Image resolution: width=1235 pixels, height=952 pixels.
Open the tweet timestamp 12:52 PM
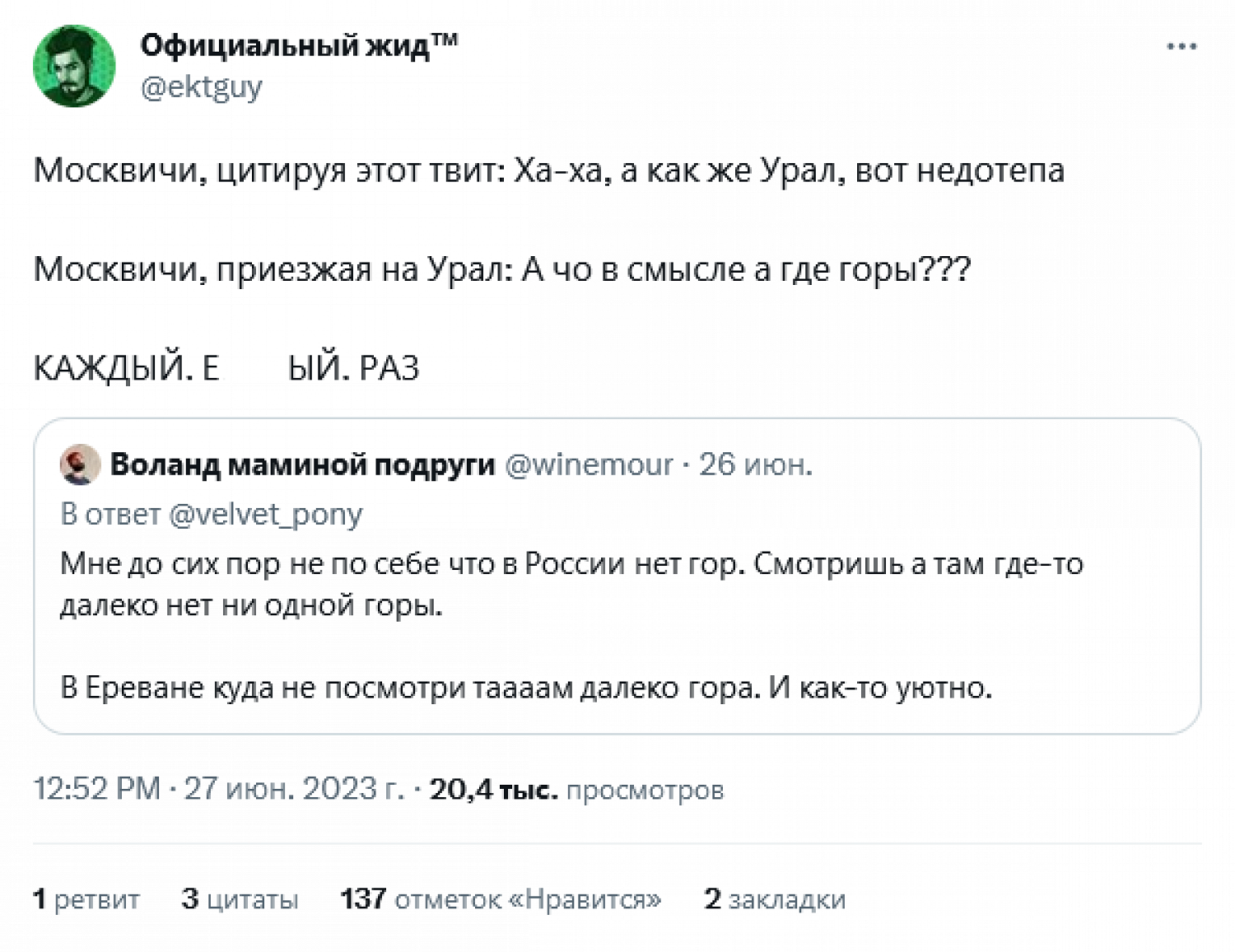96,789
